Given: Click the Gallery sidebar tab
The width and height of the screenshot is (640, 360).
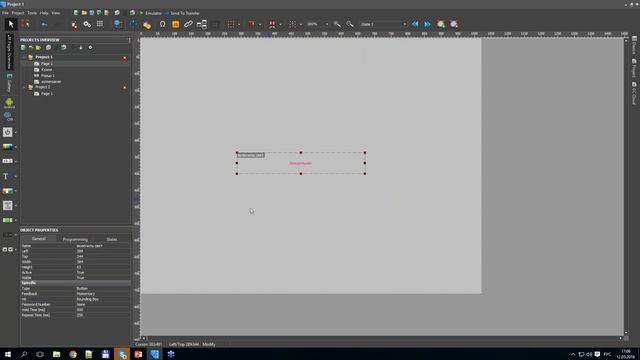Looking at the screenshot, I should 9,83.
